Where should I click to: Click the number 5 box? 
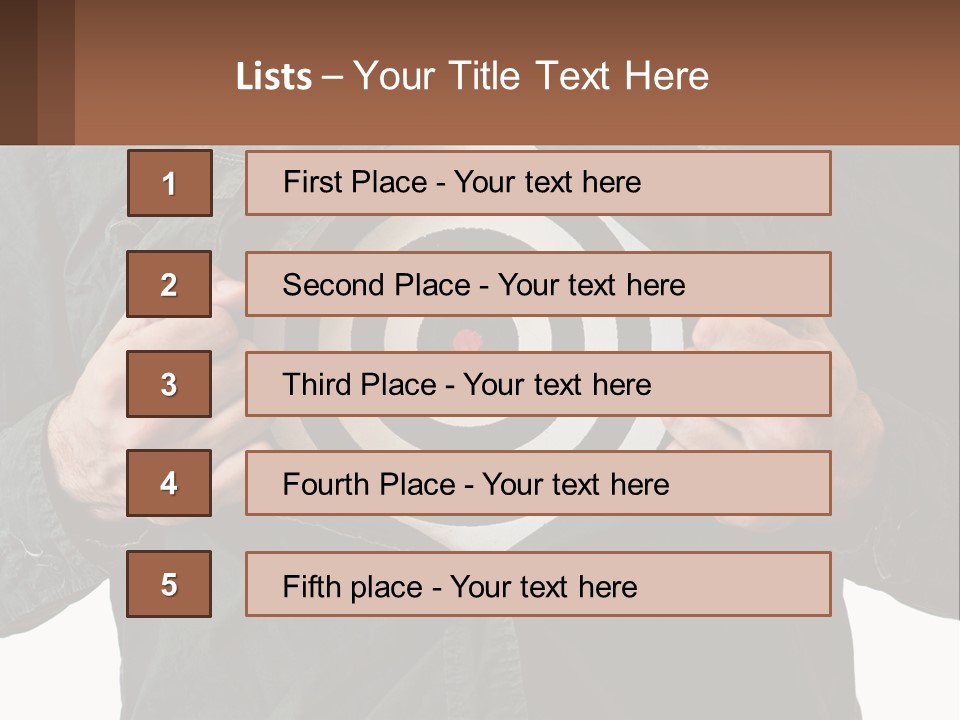coord(169,584)
